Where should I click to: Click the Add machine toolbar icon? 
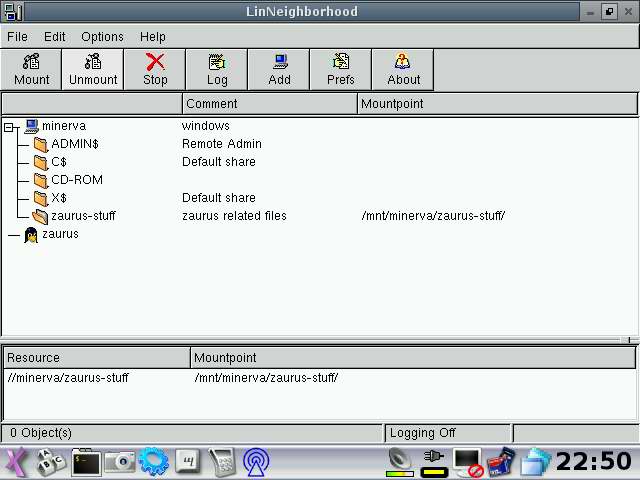(x=279, y=70)
